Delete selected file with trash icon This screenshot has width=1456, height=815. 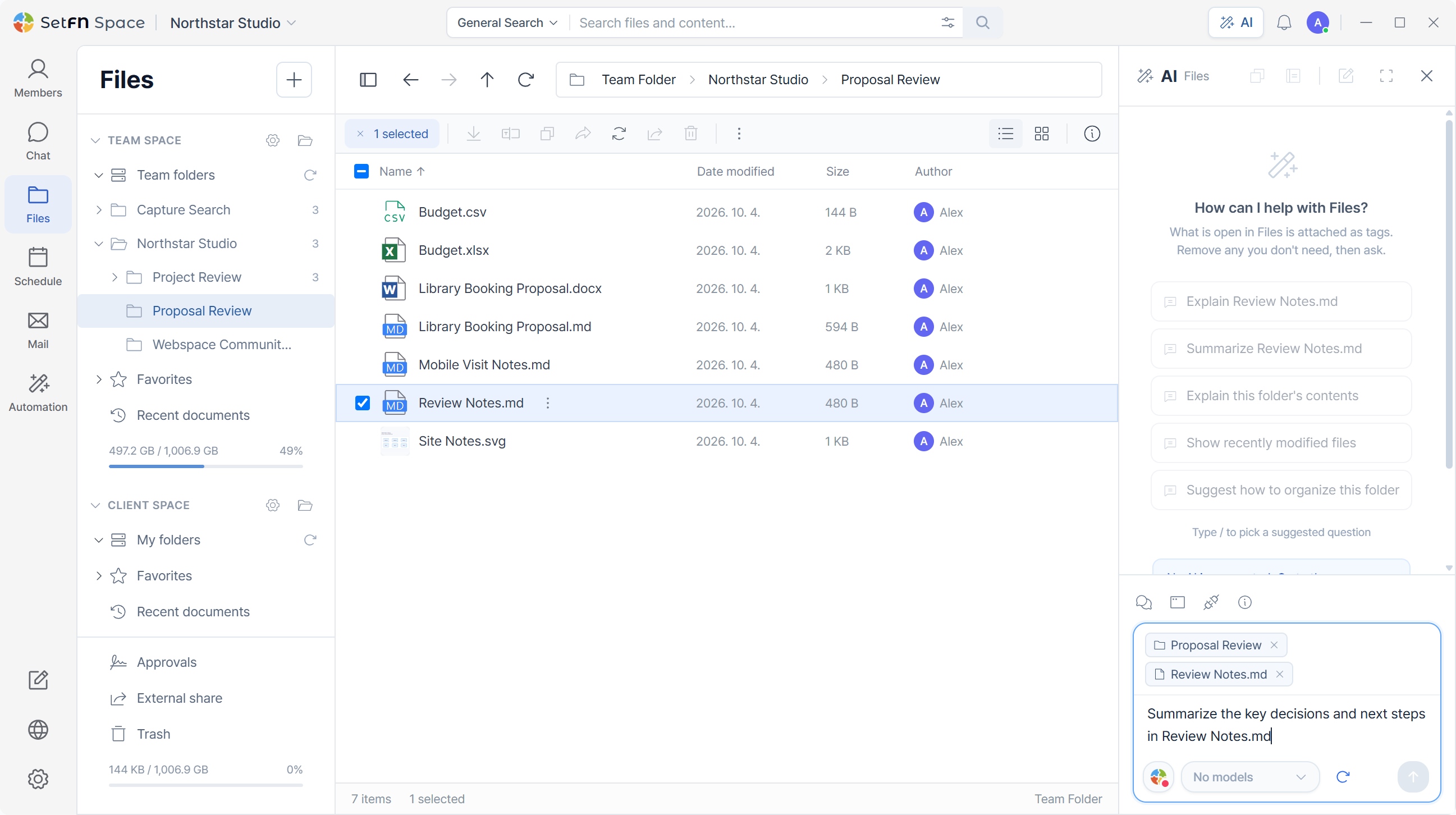pyautogui.click(x=691, y=134)
